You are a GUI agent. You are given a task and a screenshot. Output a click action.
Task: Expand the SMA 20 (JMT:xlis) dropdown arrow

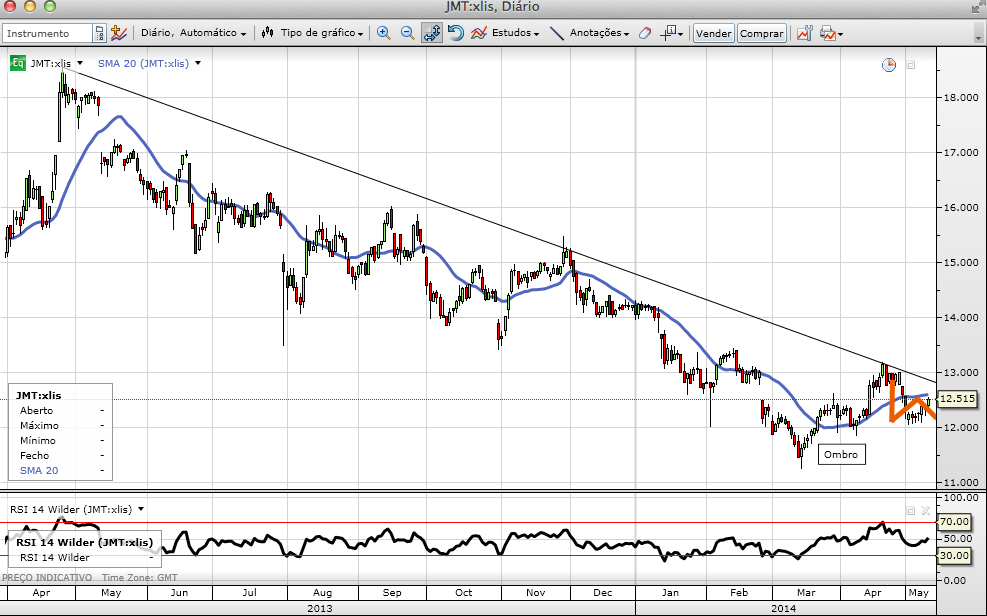[x=198, y=63]
